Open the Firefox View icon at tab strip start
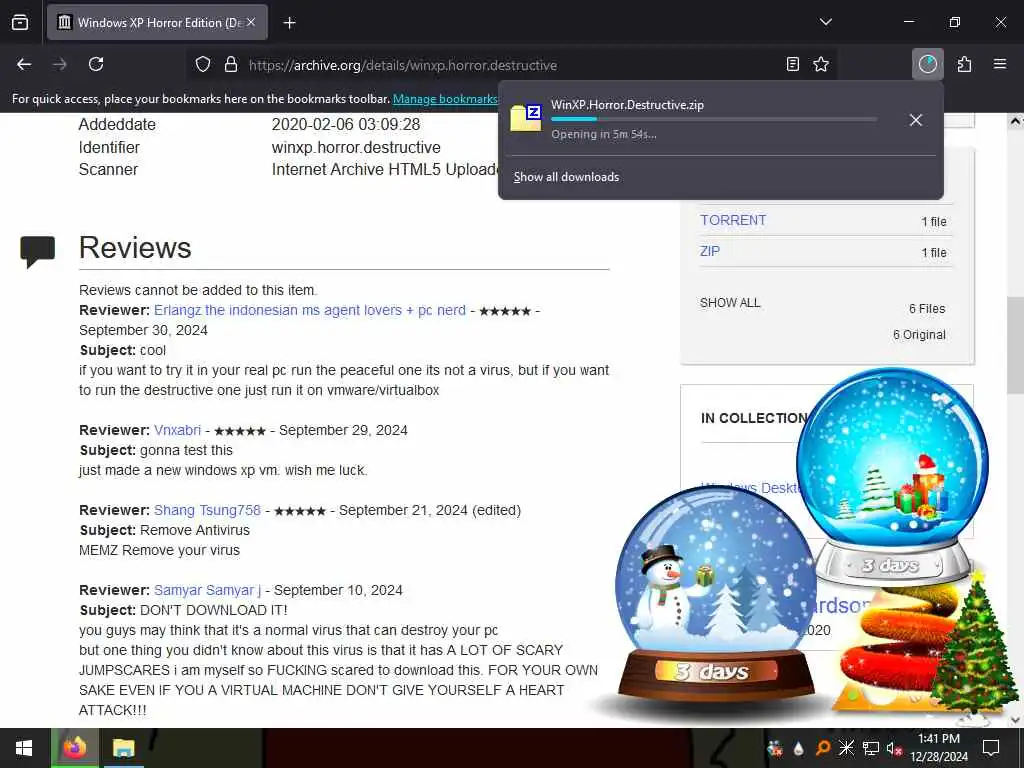Screen dimensions: 1024x768 point(20,22)
